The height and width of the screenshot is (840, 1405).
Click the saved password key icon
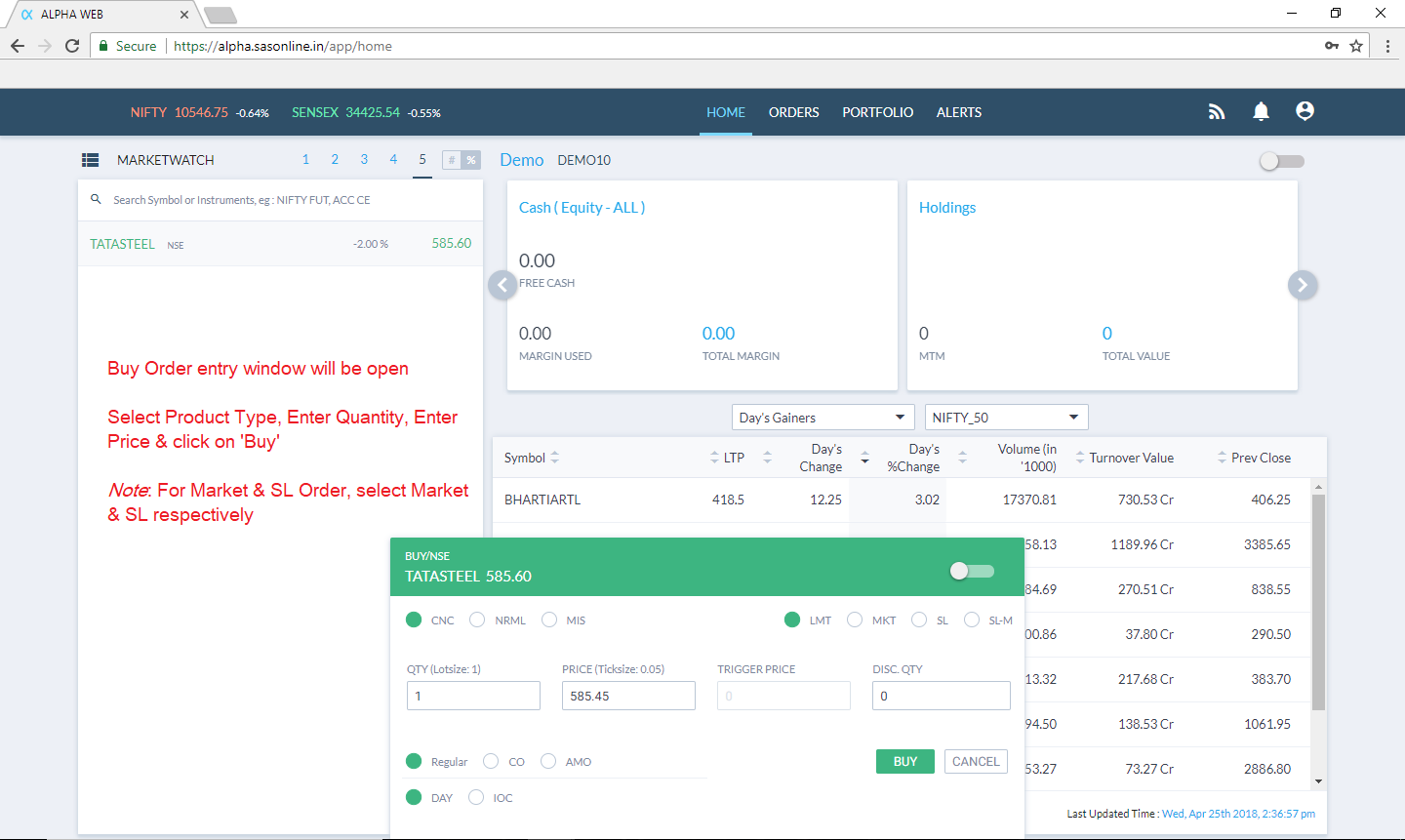pyautogui.click(x=1332, y=46)
